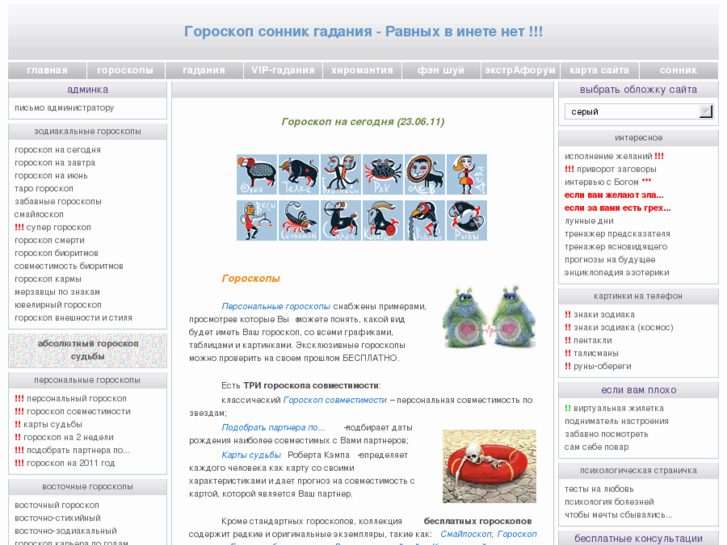The image size is (727, 545).
Task: Open тренажер предсказателя link
Action: pos(617,234)
